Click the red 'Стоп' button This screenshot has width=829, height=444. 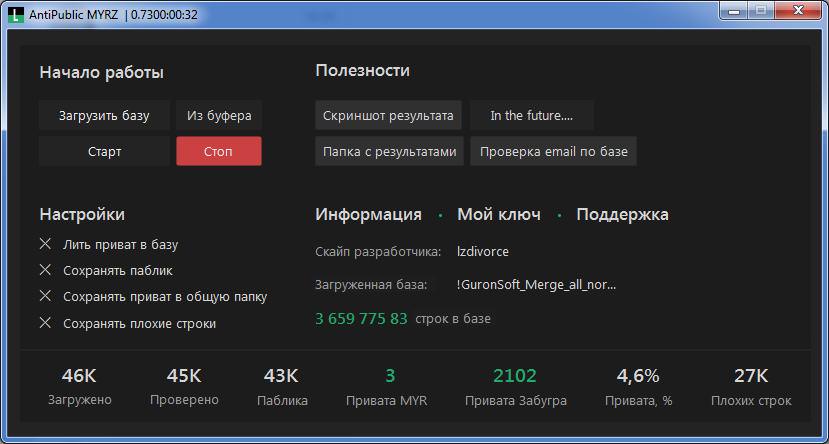tap(218, 152)
